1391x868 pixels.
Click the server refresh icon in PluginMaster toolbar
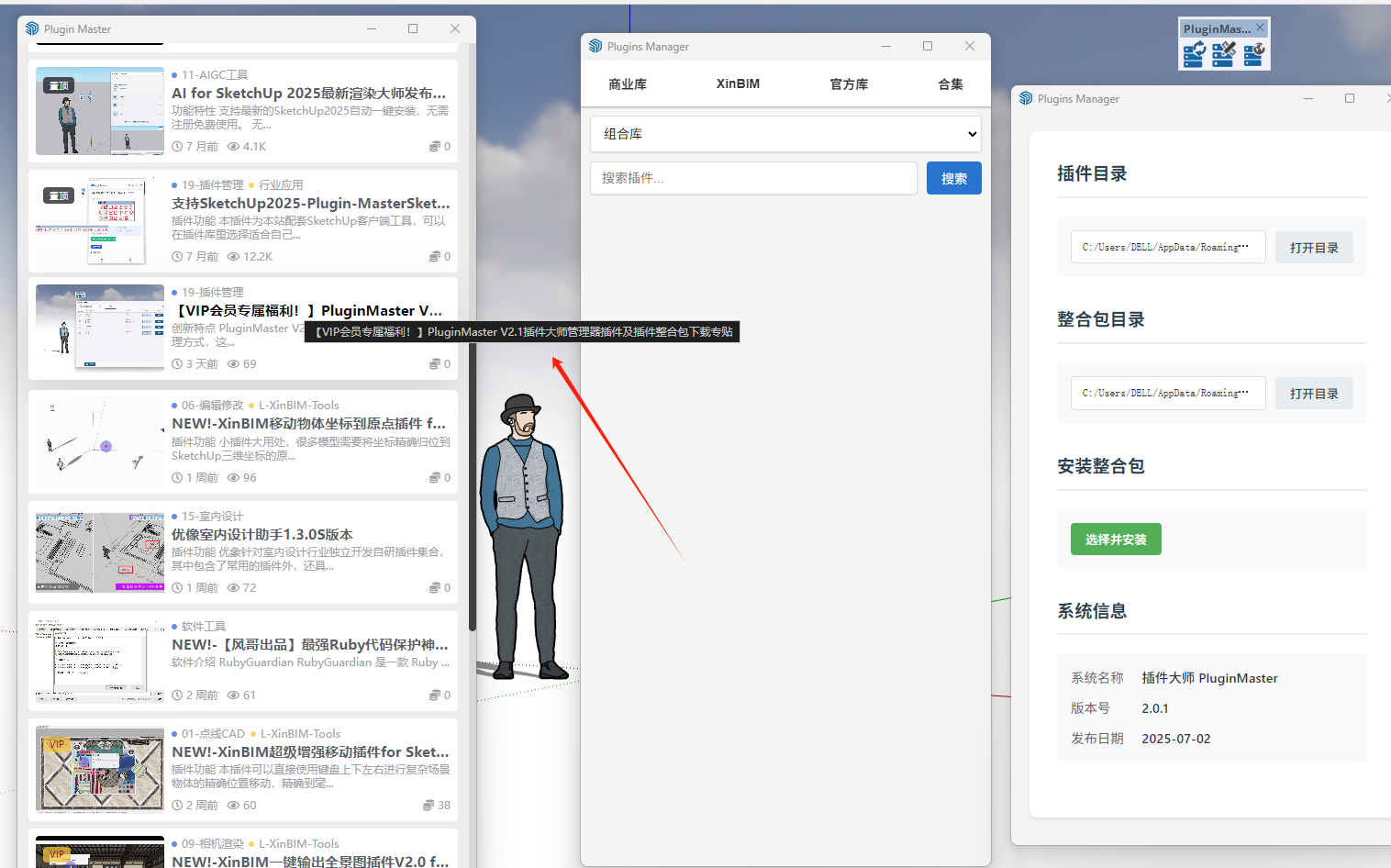(1194, 55)
